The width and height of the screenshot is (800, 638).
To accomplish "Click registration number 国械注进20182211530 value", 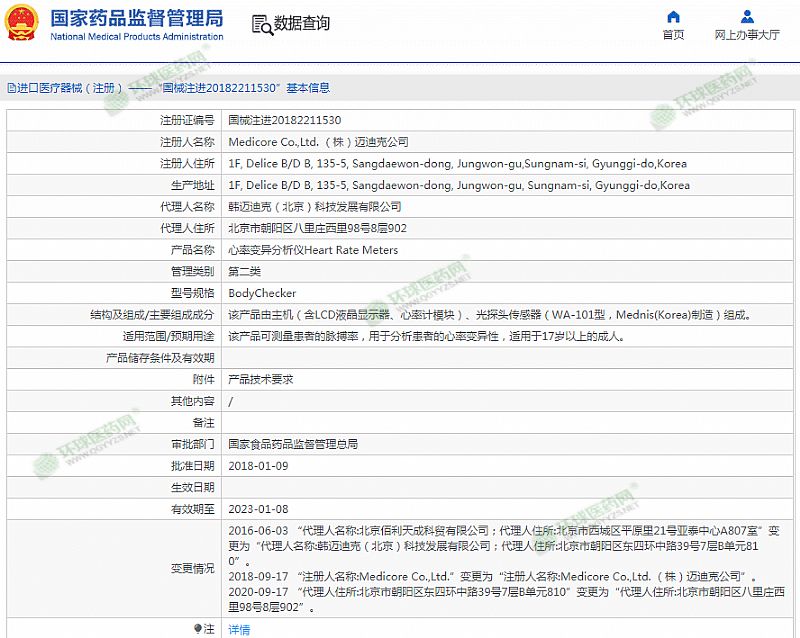I will pyautogui.click(x=277, y=120).
